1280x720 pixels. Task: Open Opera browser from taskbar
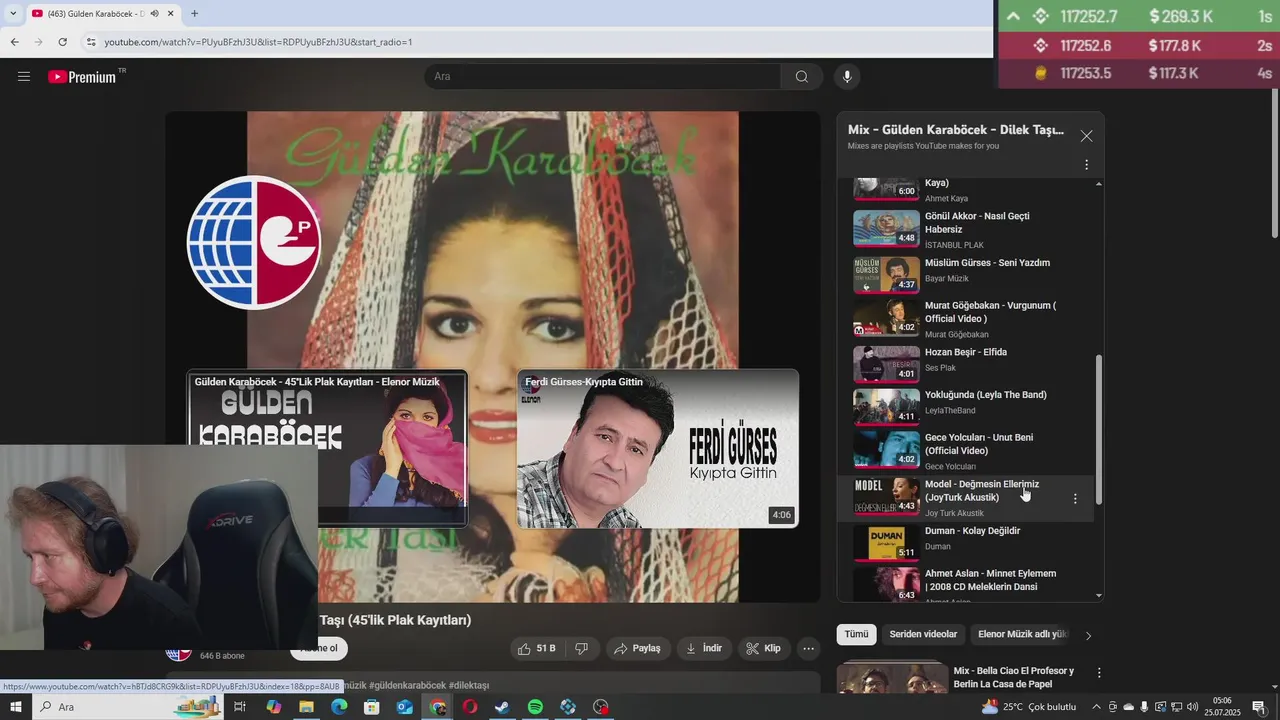(x=469, y=707)
